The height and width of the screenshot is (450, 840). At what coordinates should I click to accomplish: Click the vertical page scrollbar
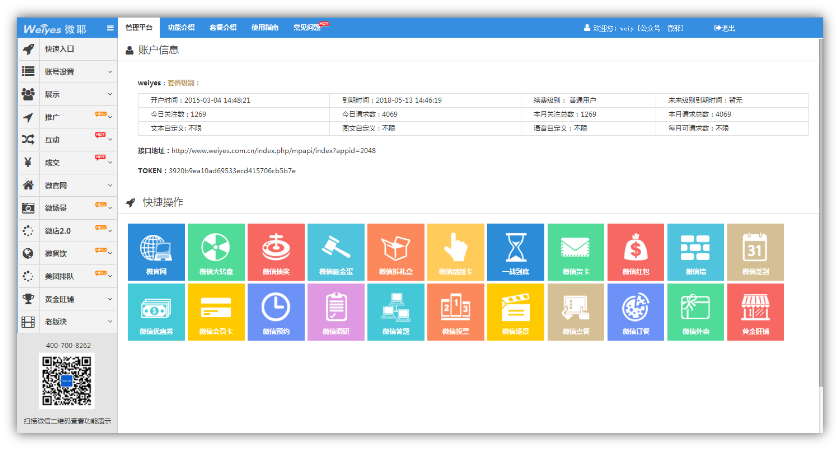pyautogui.click(x=820, y=214)
